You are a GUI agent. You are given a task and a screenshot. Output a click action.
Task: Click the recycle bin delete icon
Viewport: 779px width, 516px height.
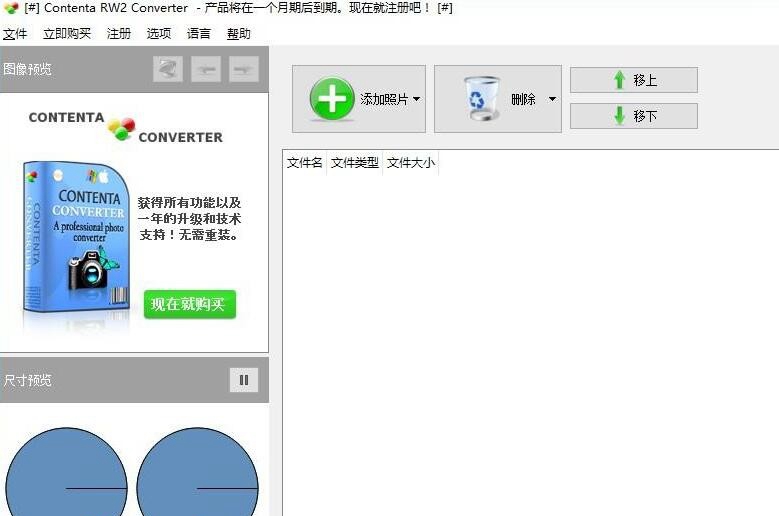click(480, 98)
